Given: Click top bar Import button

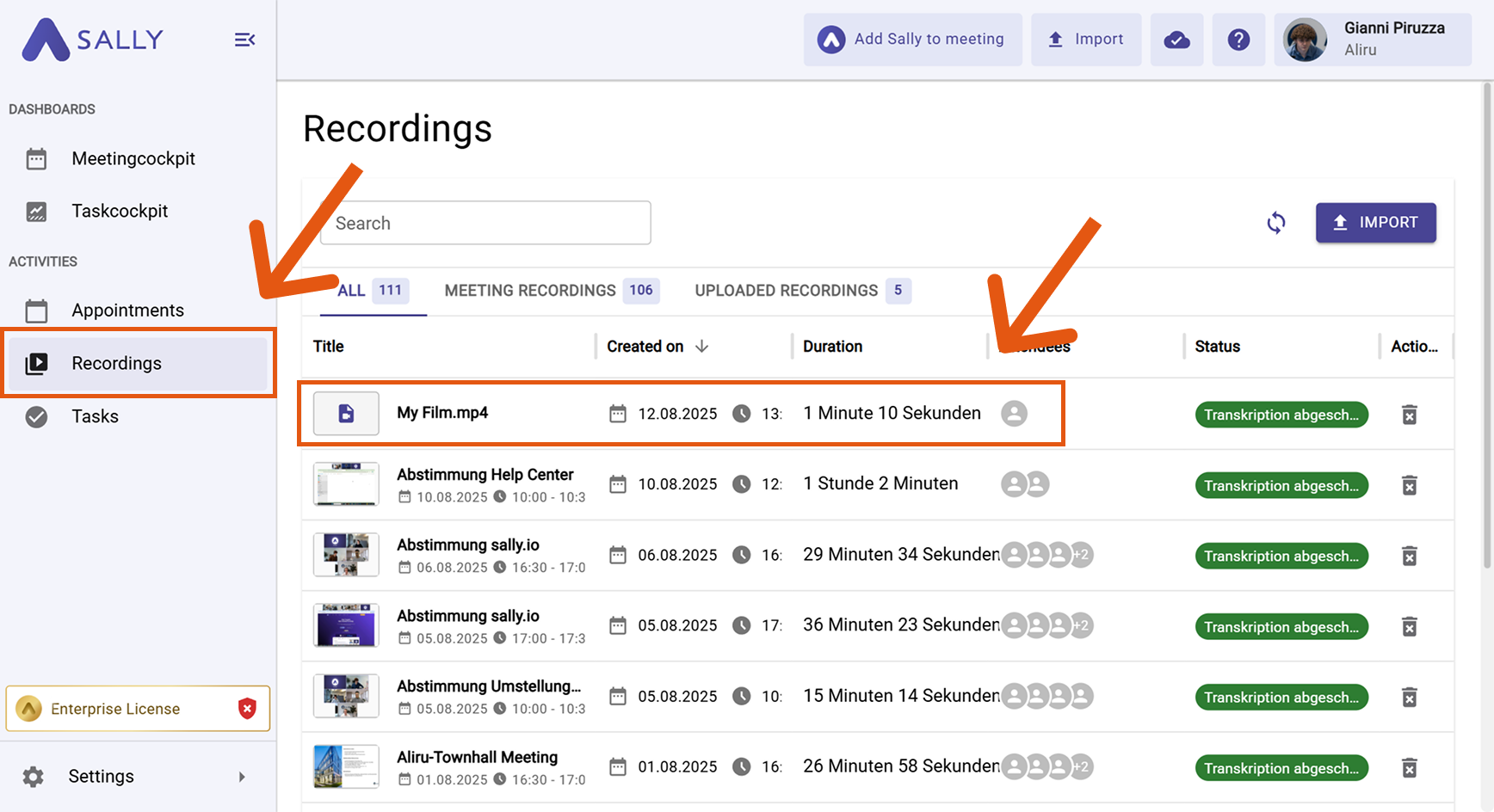Looking at the screenshot, I should pyautogui.click(x=1086, y=40).
